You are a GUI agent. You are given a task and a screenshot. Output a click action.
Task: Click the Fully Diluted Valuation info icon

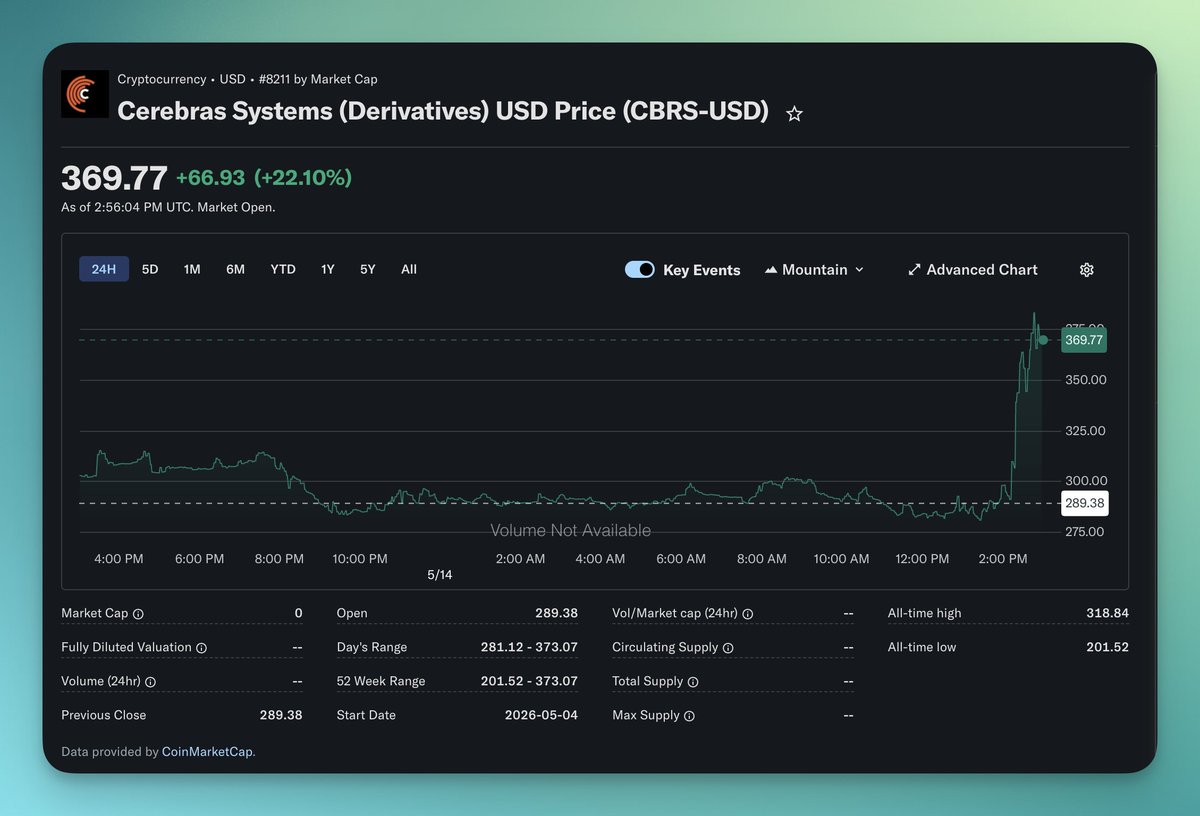pyautogui.click(x=201, y=648)
